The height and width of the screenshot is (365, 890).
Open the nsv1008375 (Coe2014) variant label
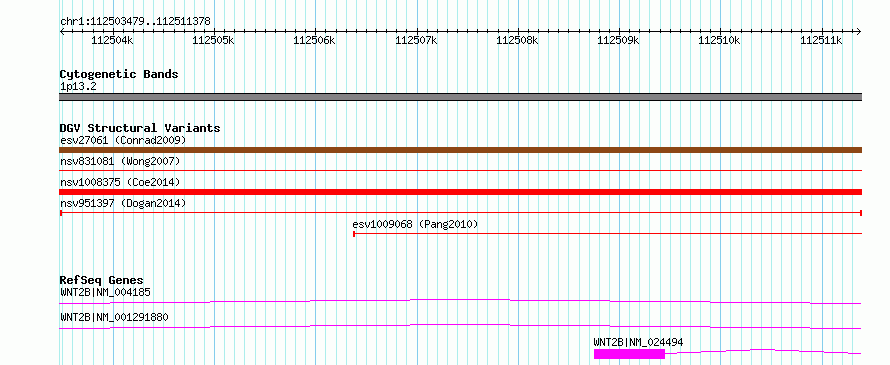click(x=120, y=182)
